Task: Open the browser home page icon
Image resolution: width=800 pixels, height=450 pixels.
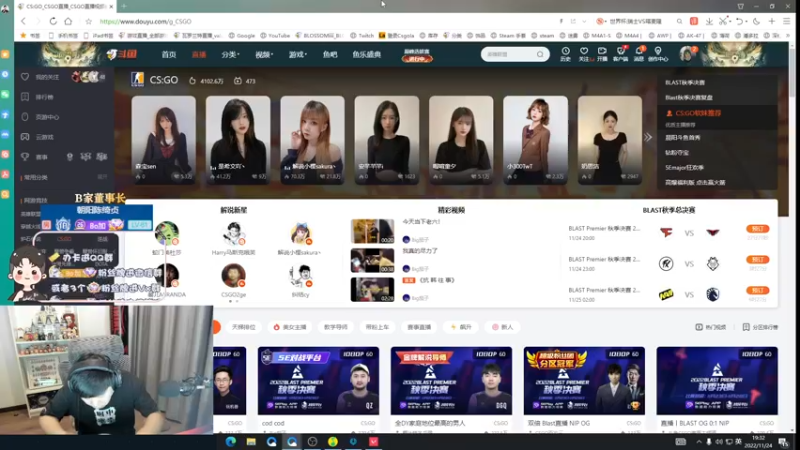Action: point(68,21)
